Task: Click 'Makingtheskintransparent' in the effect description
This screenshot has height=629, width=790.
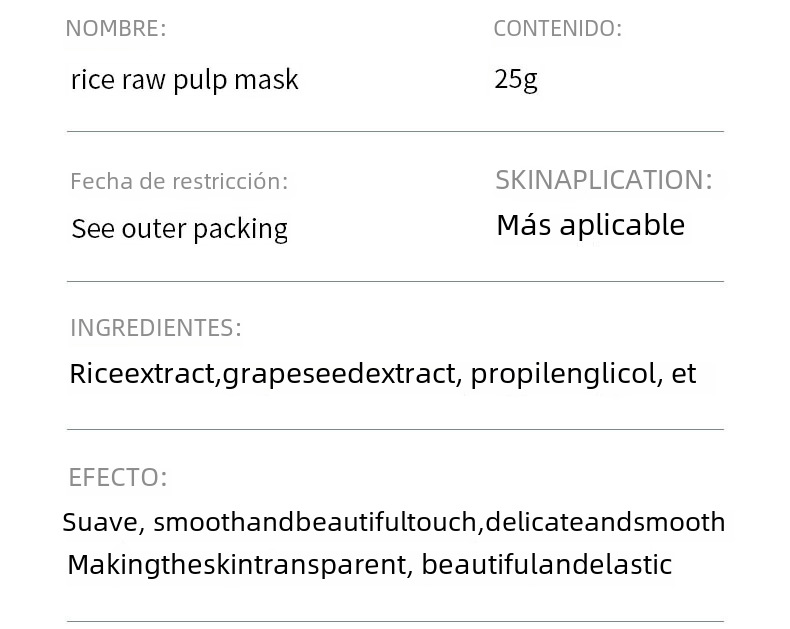Action: click(238, 565)
